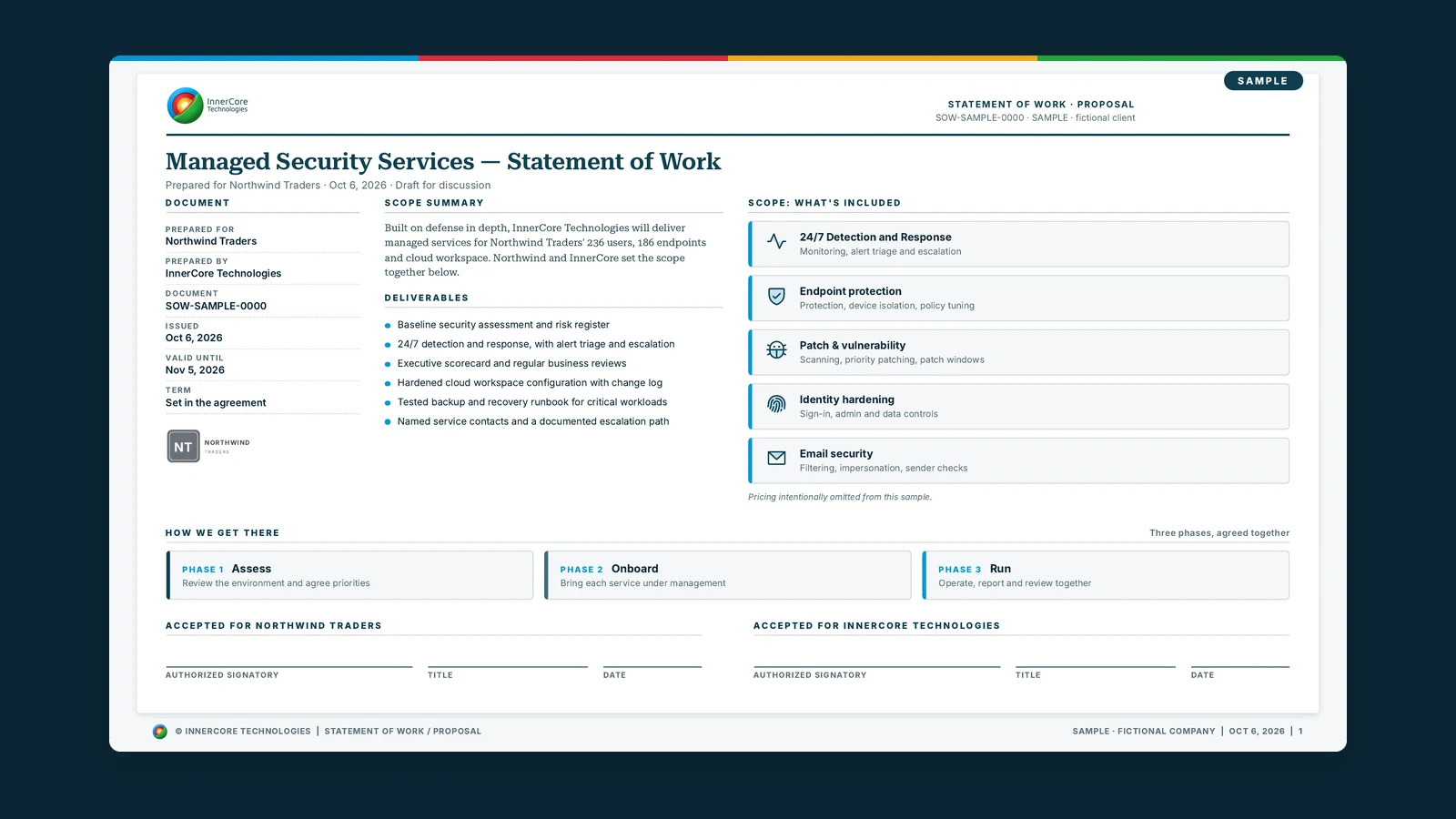
Task: Click the Identity hardening heading
Action: 847,399
